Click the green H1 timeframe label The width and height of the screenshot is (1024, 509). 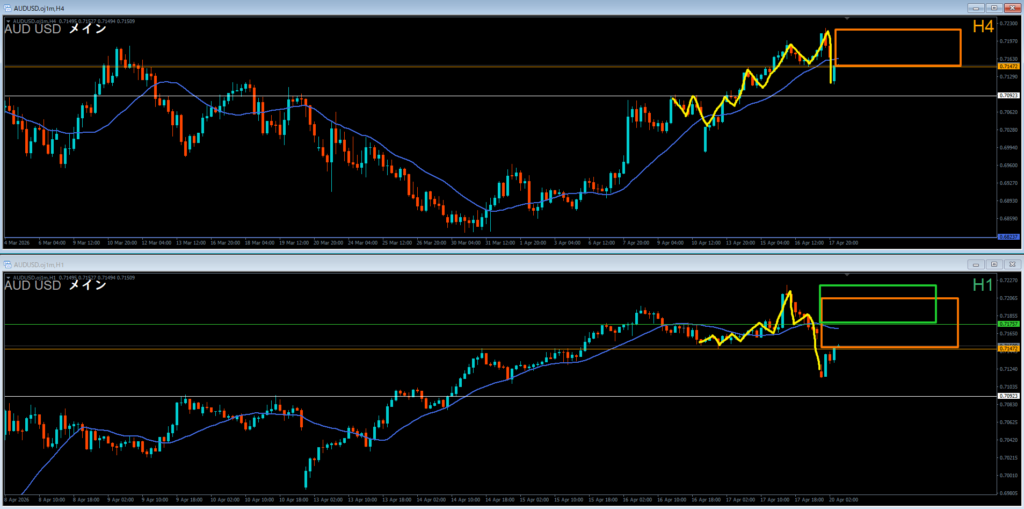point(984,286)
